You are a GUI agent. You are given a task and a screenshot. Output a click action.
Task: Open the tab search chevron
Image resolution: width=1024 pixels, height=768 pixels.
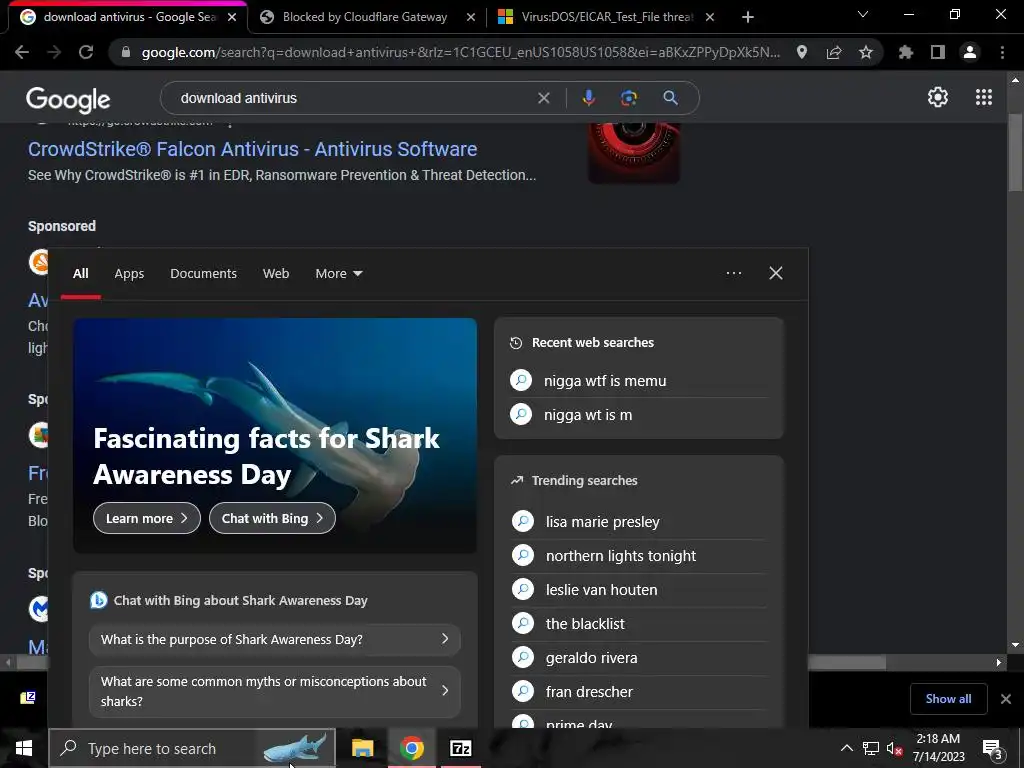tap(863, 14)
